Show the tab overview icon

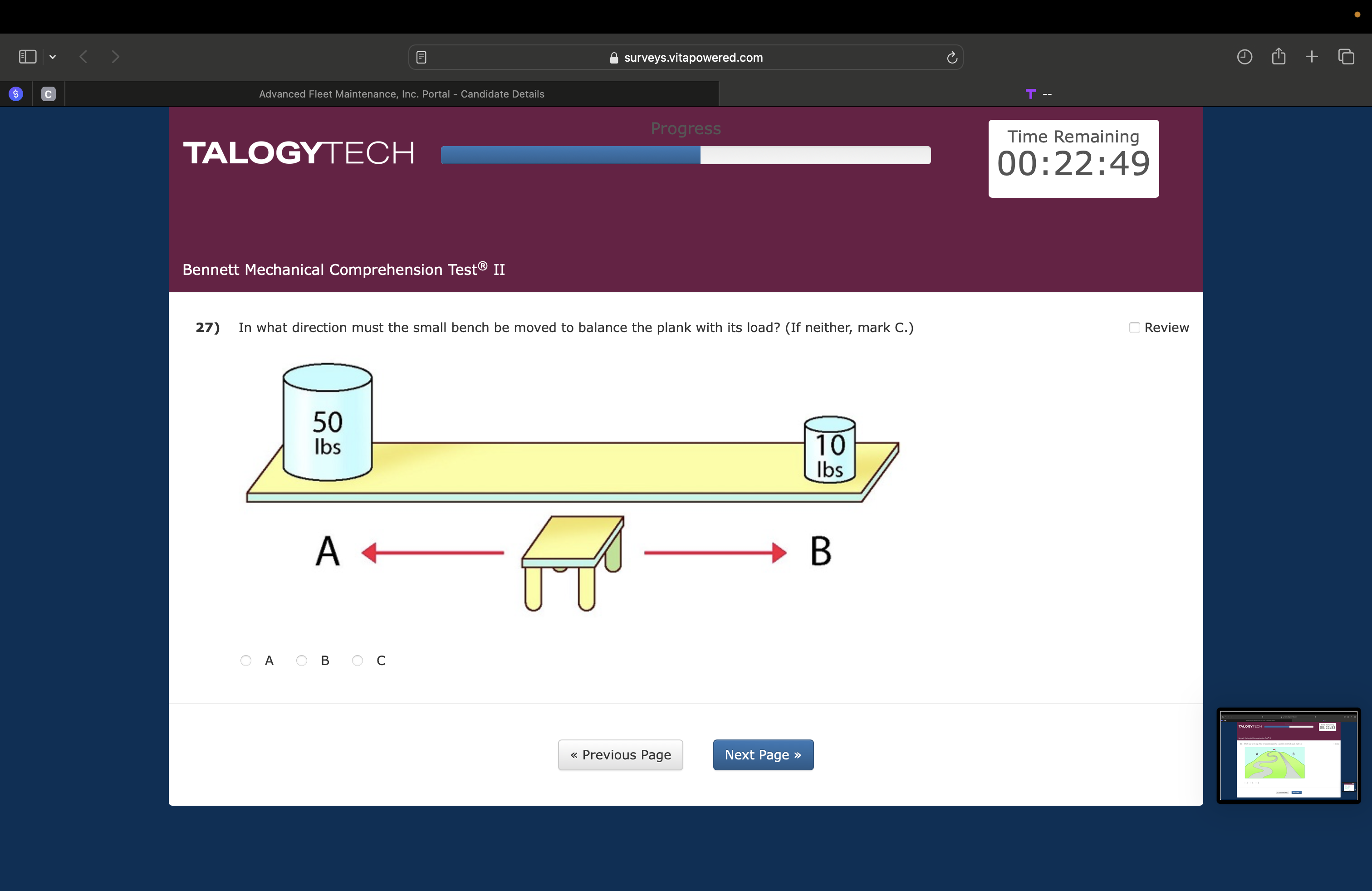1346,56
